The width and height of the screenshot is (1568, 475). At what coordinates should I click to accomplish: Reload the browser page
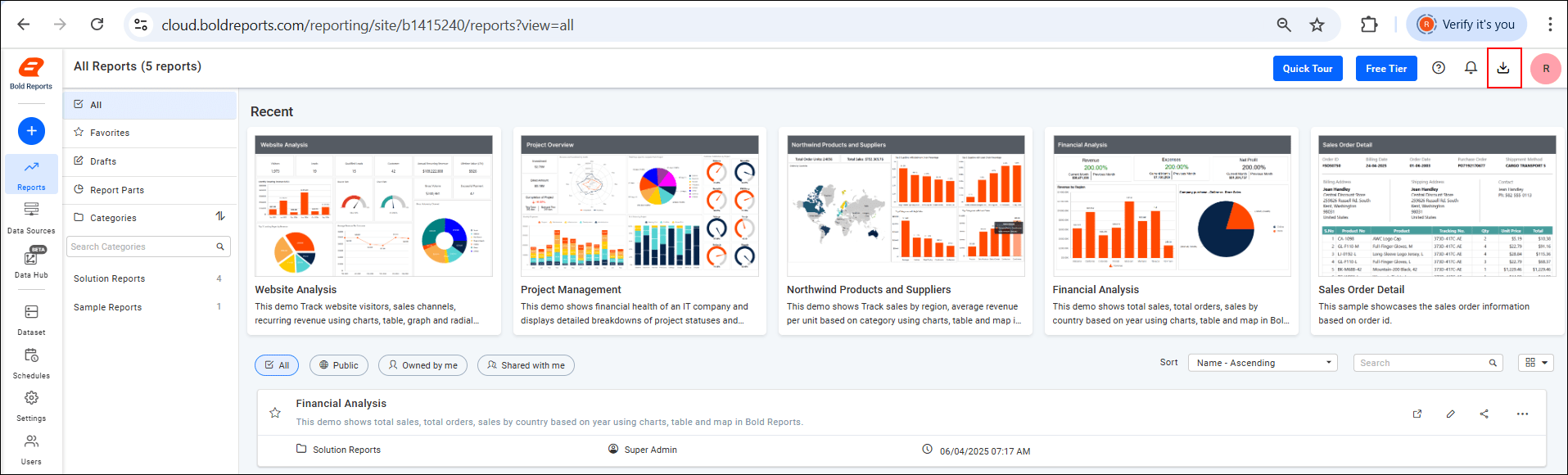coord(97,25)
